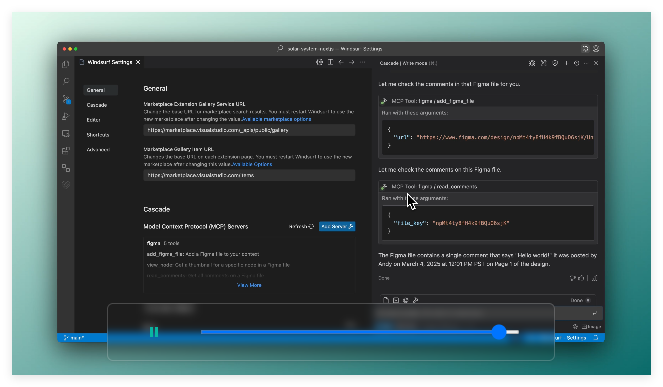
Task: Click leftmost feedback icon right of Done status
Action: tap(573, 278)
